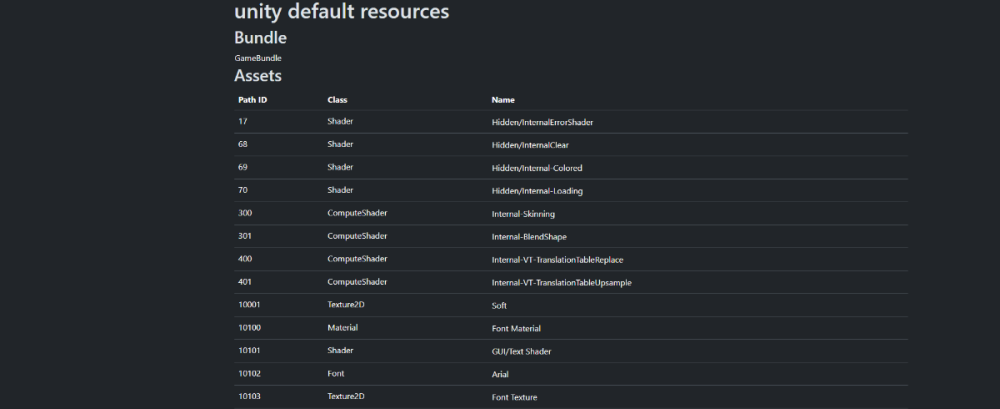Click the Hidden/InternalErrorShader name

(x=542, y=122)
